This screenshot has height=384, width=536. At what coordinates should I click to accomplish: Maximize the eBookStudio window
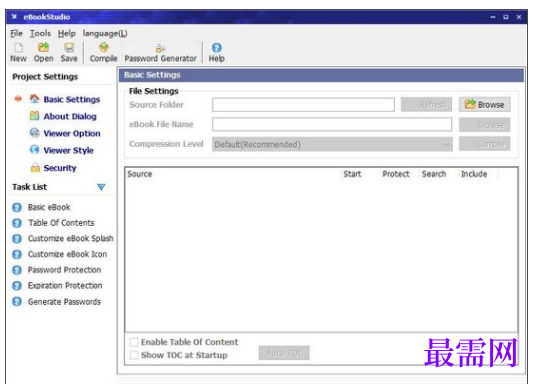[x=506, y=17]
